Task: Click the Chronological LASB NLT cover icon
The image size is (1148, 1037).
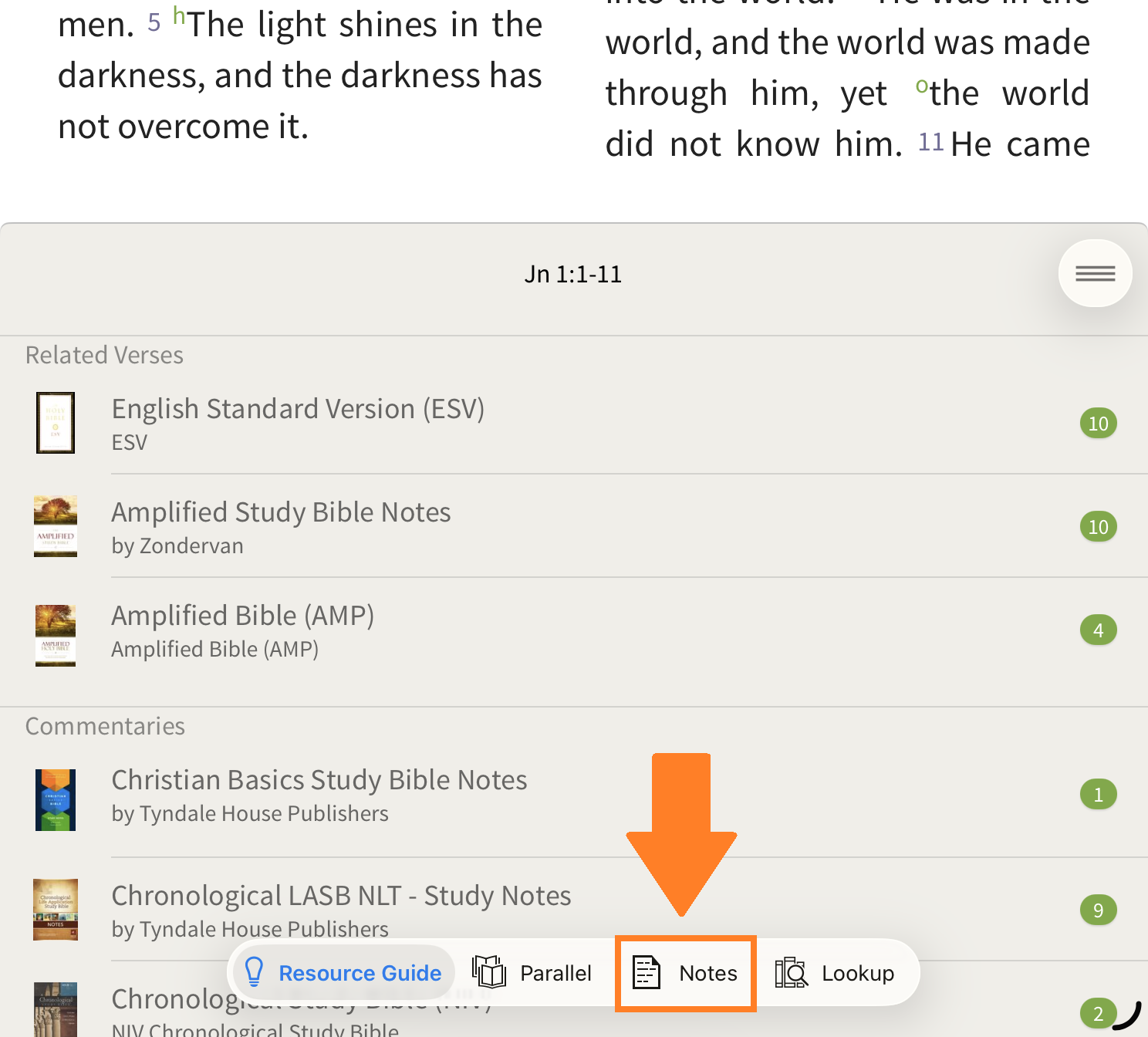Action: [56, 910]
